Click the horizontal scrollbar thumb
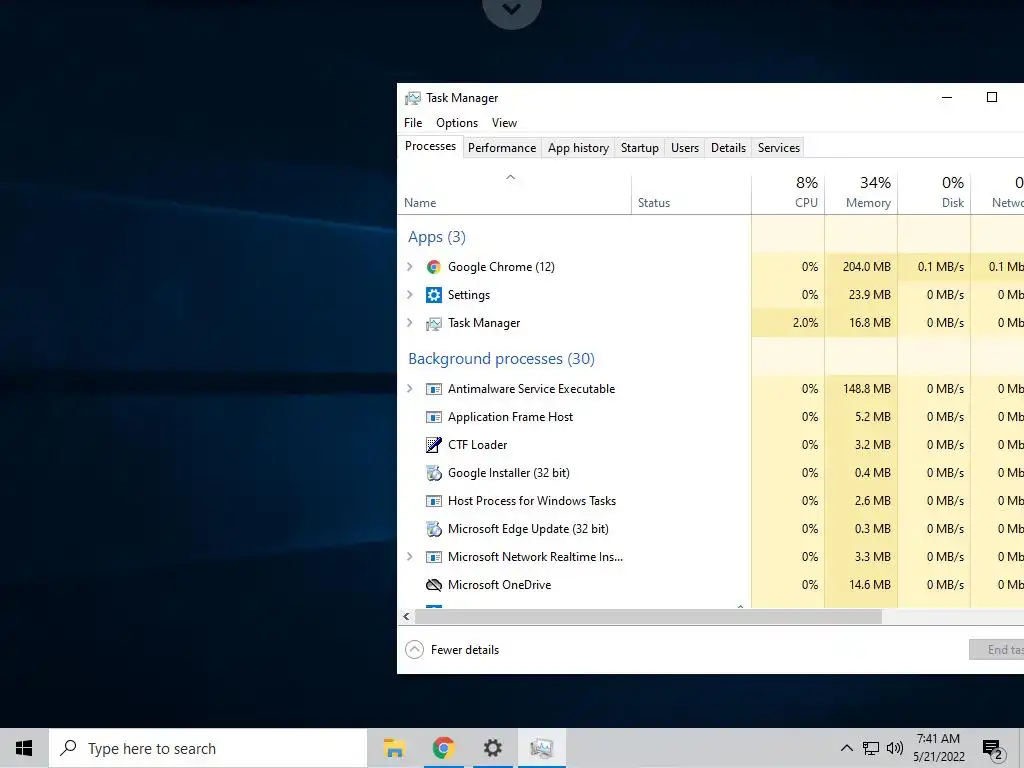Viewport: 1024px width, 768px height. [648, 616]
